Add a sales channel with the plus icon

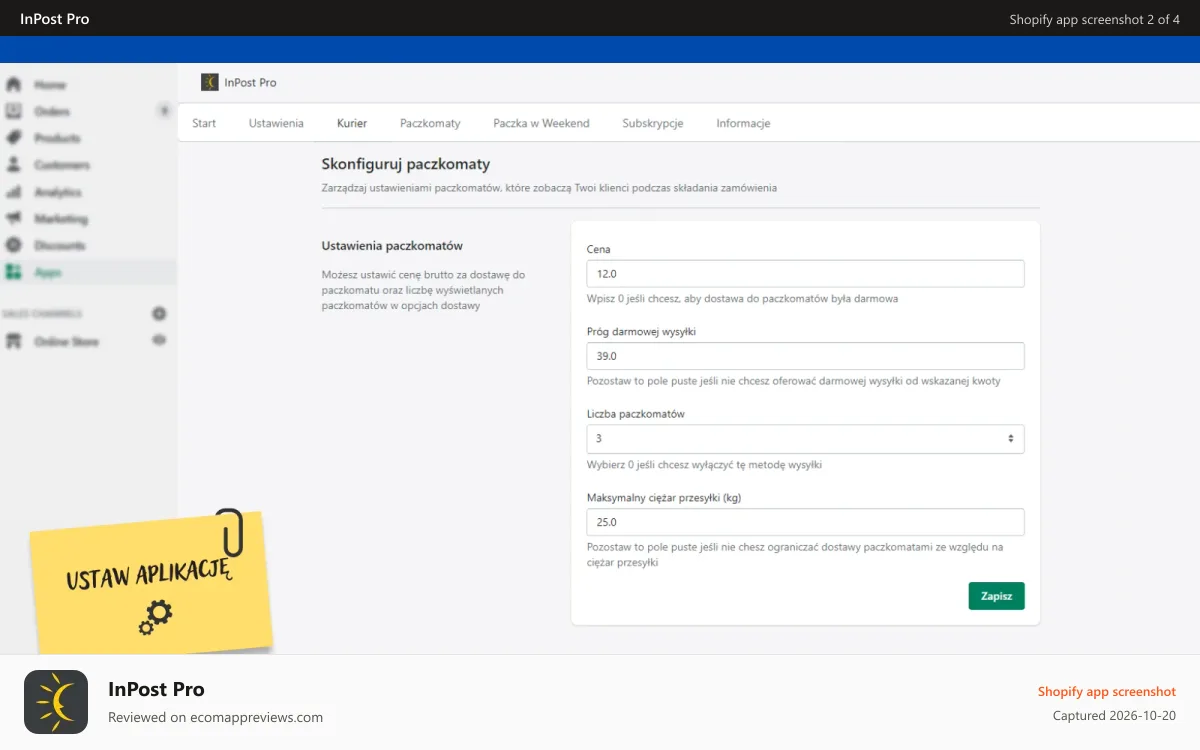[x=159, y=313]
